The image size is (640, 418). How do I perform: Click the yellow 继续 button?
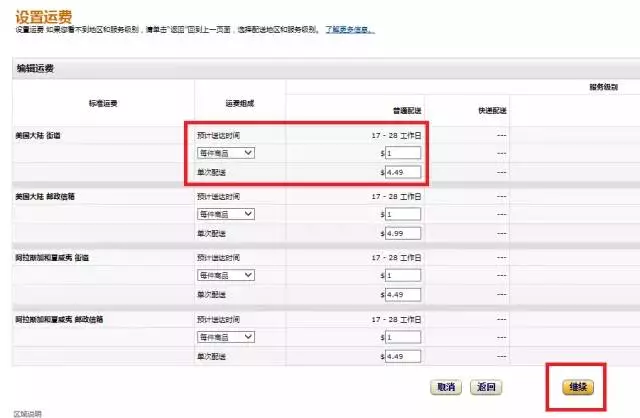(578, 387)
